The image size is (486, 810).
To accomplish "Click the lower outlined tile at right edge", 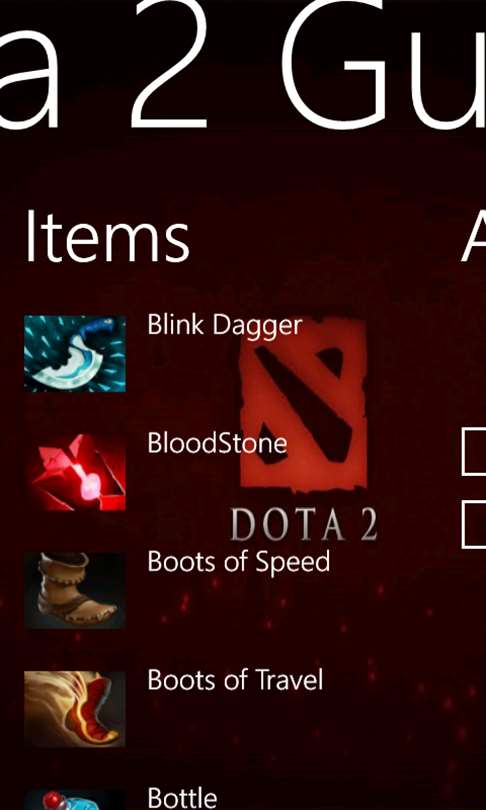I will click(x=474, y=525).
